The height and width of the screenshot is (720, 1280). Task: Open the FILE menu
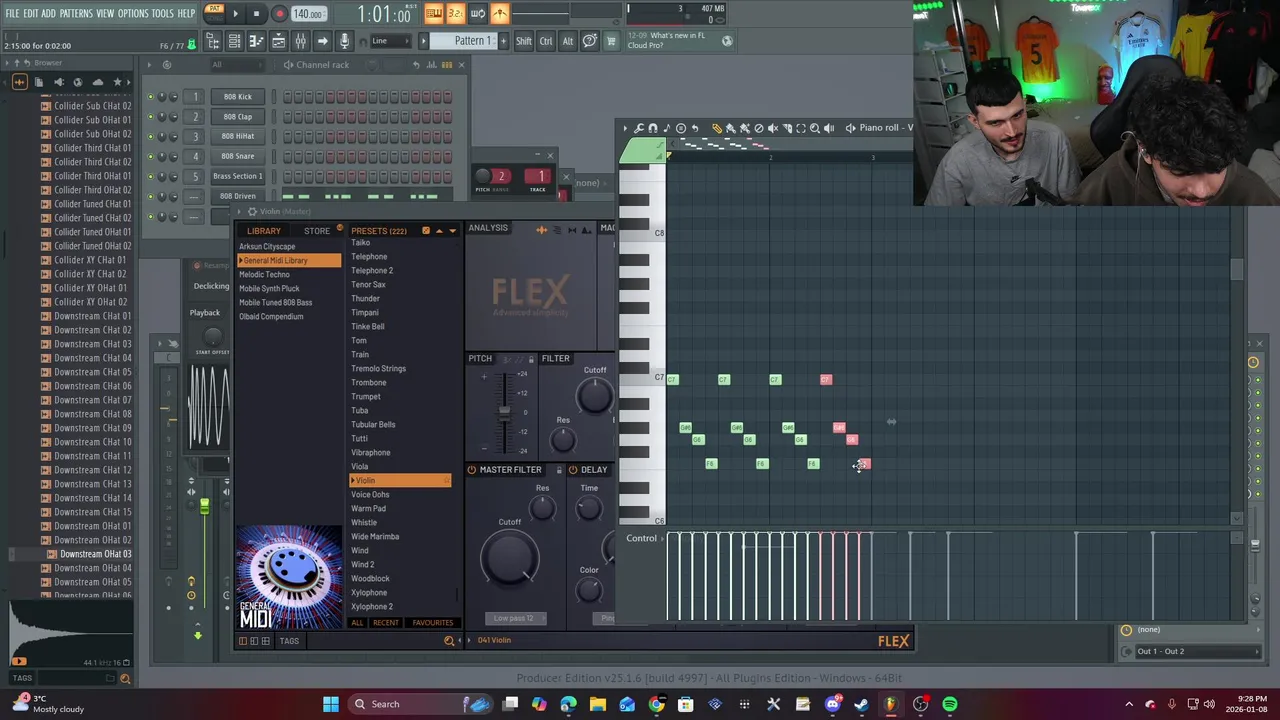12,13
